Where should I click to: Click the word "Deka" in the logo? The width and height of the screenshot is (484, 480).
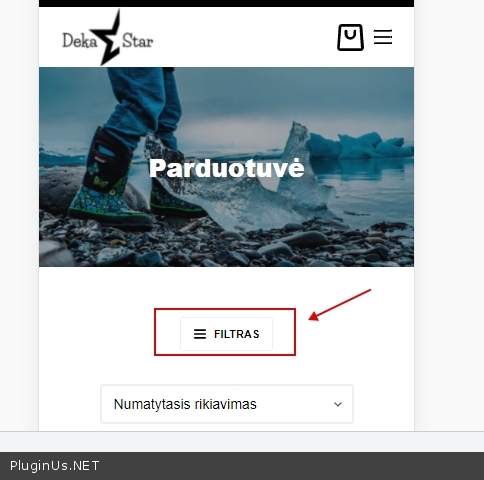click(79, 41)
